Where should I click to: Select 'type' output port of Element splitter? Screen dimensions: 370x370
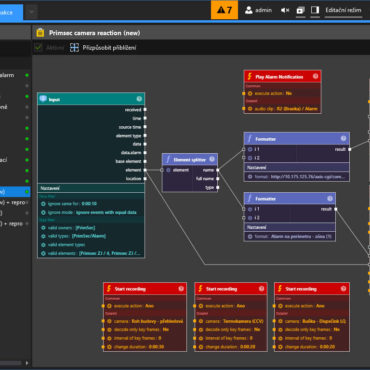[x=218, y=187]
